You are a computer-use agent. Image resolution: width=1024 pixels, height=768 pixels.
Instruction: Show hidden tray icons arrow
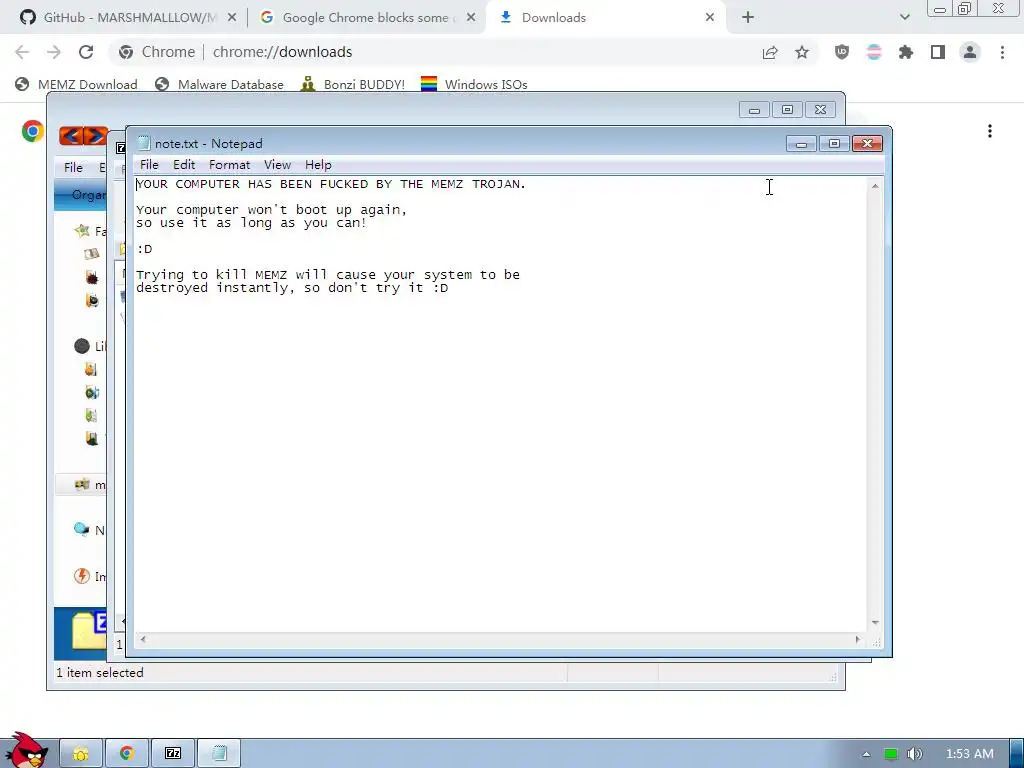(867, 754)
